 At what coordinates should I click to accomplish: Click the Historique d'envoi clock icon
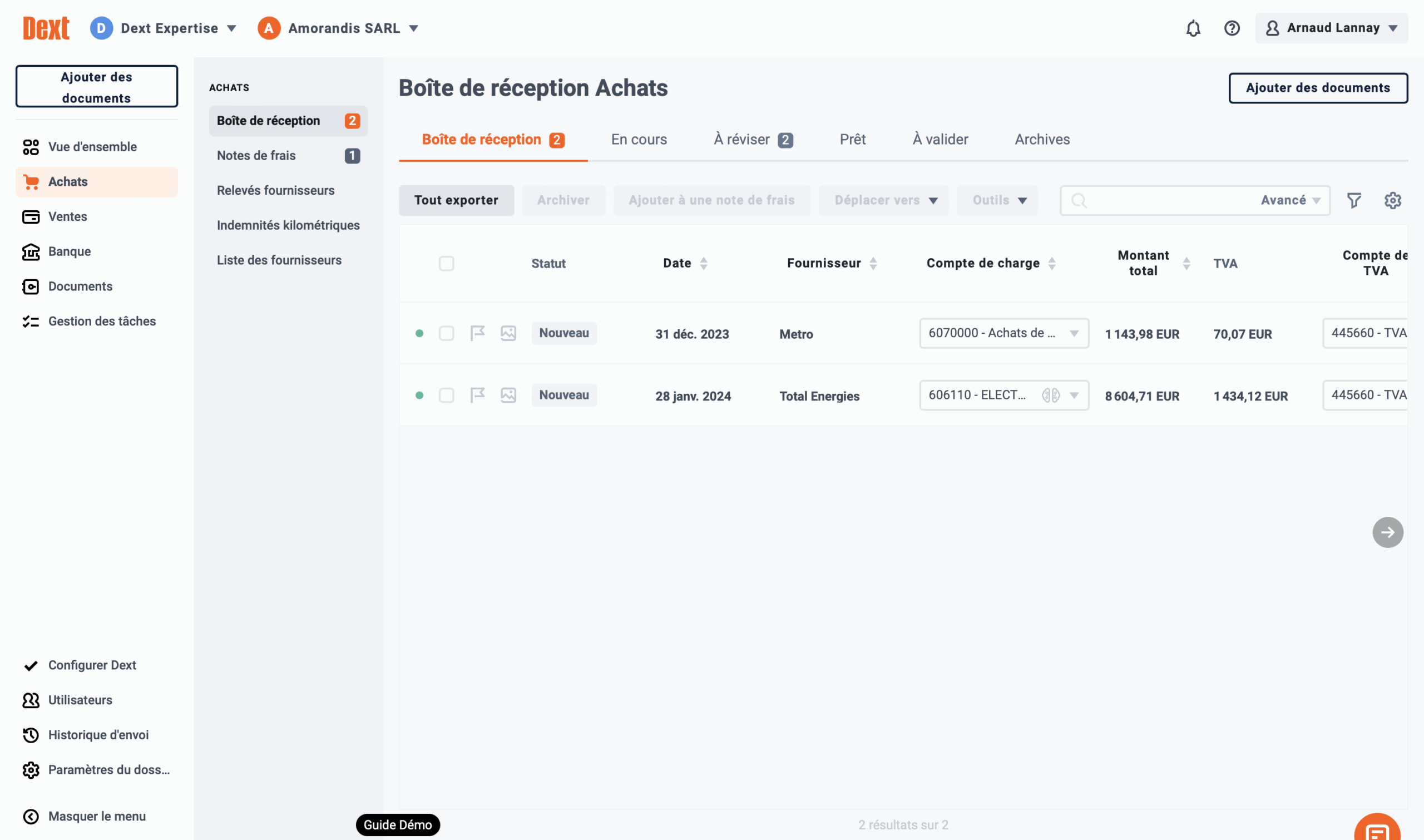tap(31, 735)
